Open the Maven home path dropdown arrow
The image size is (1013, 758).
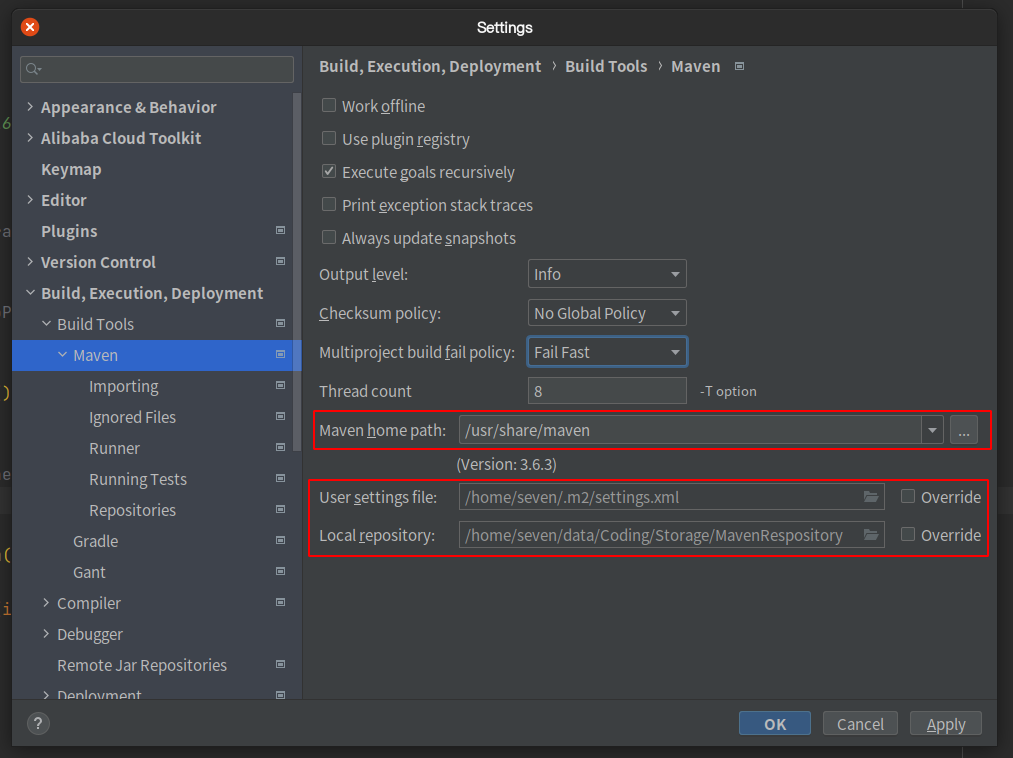[x=932, y=430]
